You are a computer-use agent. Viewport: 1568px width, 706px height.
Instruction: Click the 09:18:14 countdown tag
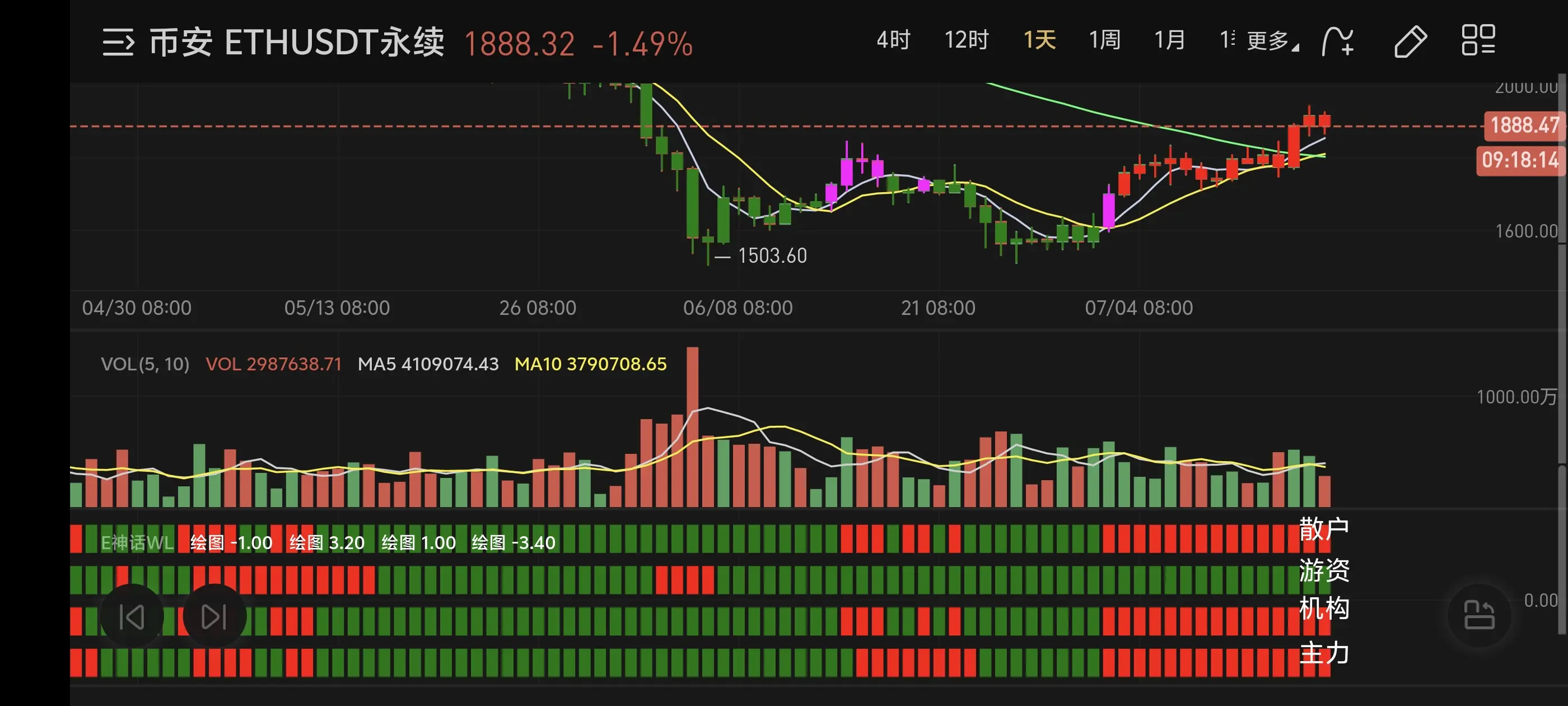point(1520,160)
